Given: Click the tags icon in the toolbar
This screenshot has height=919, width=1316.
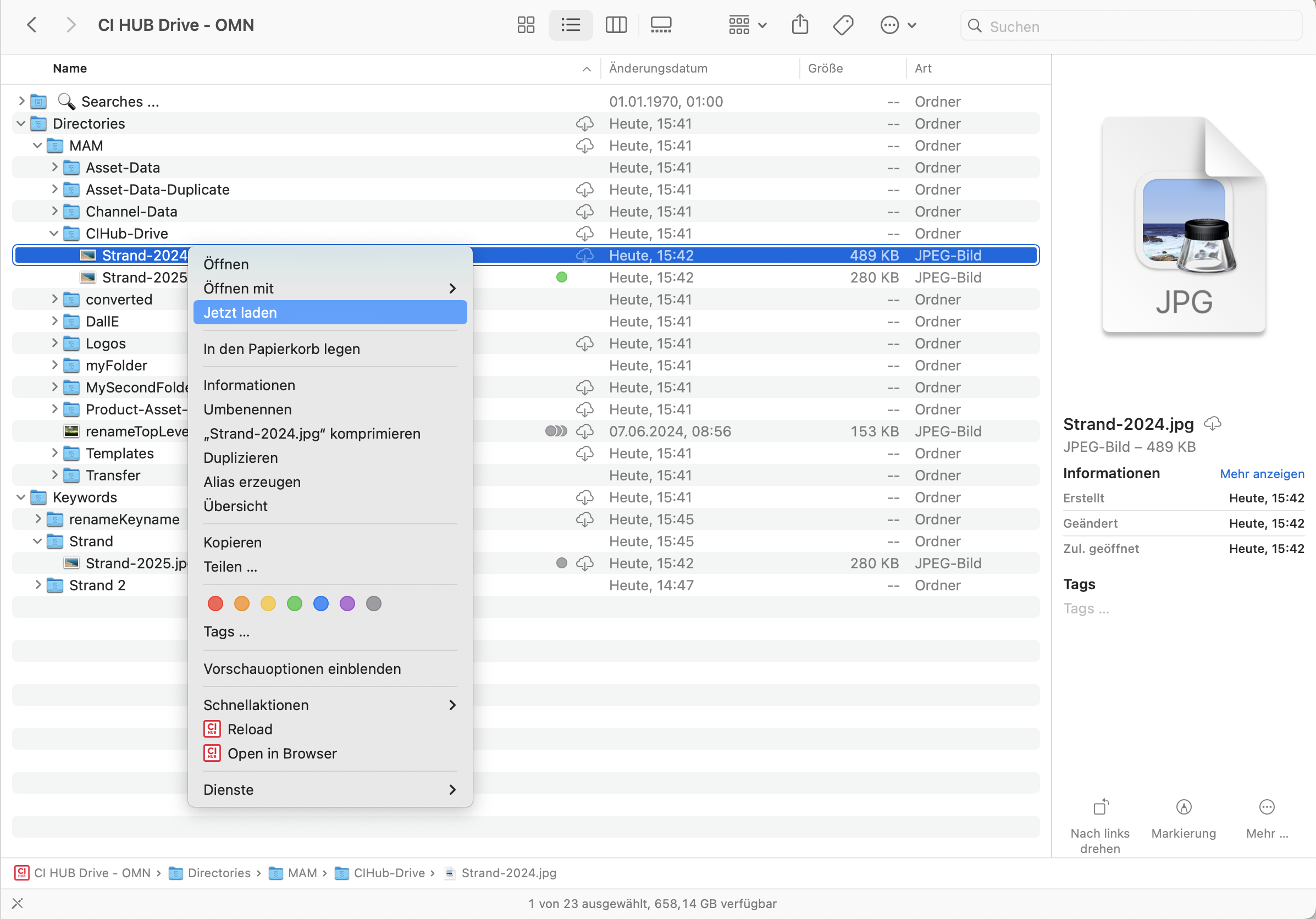Looking at the screenshot, I should [843, 25].
